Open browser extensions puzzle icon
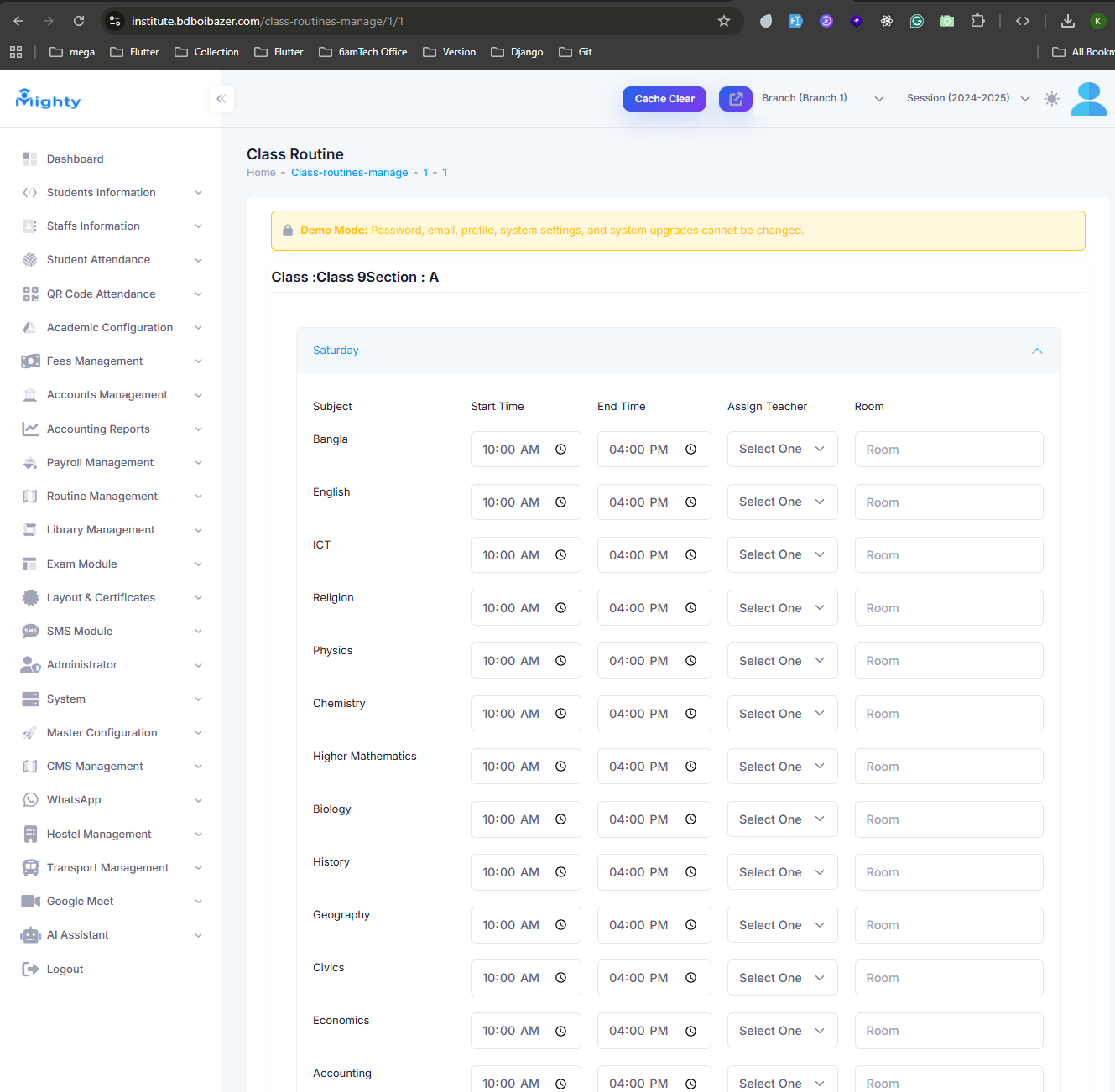The image size is (1115, 1092). click(x=977, y=21)
